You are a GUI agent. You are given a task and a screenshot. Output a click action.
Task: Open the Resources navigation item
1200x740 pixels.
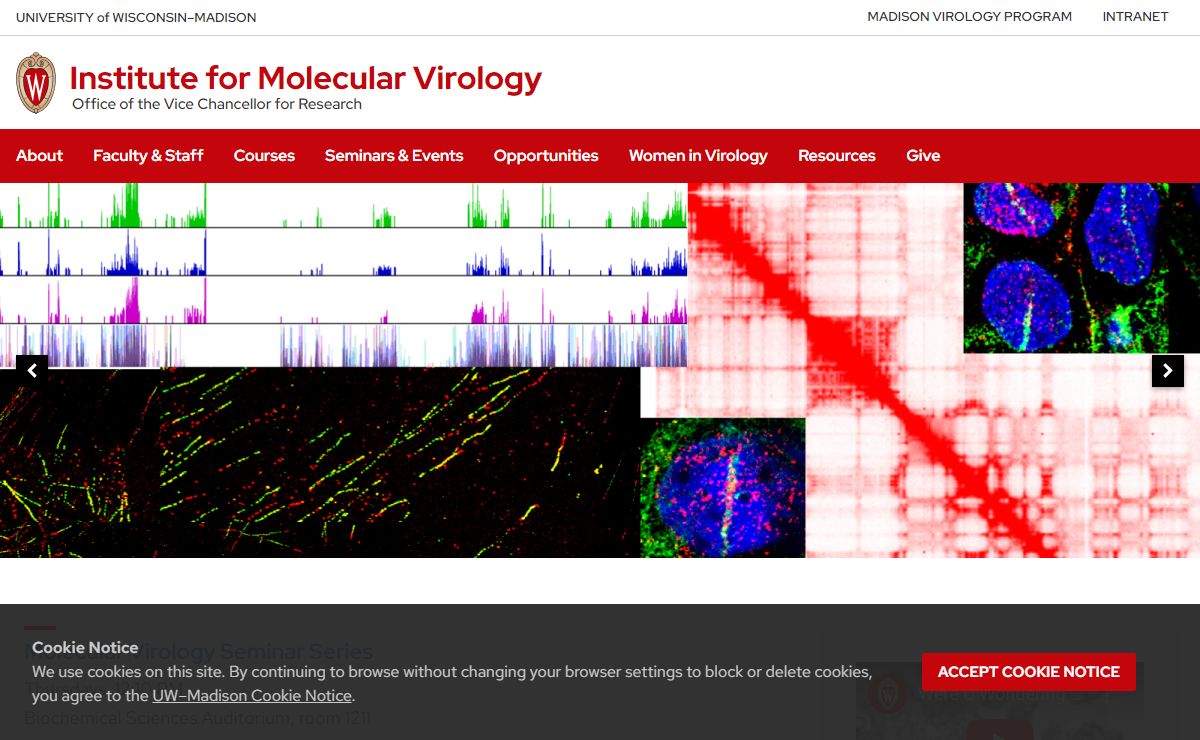[836, 156]
